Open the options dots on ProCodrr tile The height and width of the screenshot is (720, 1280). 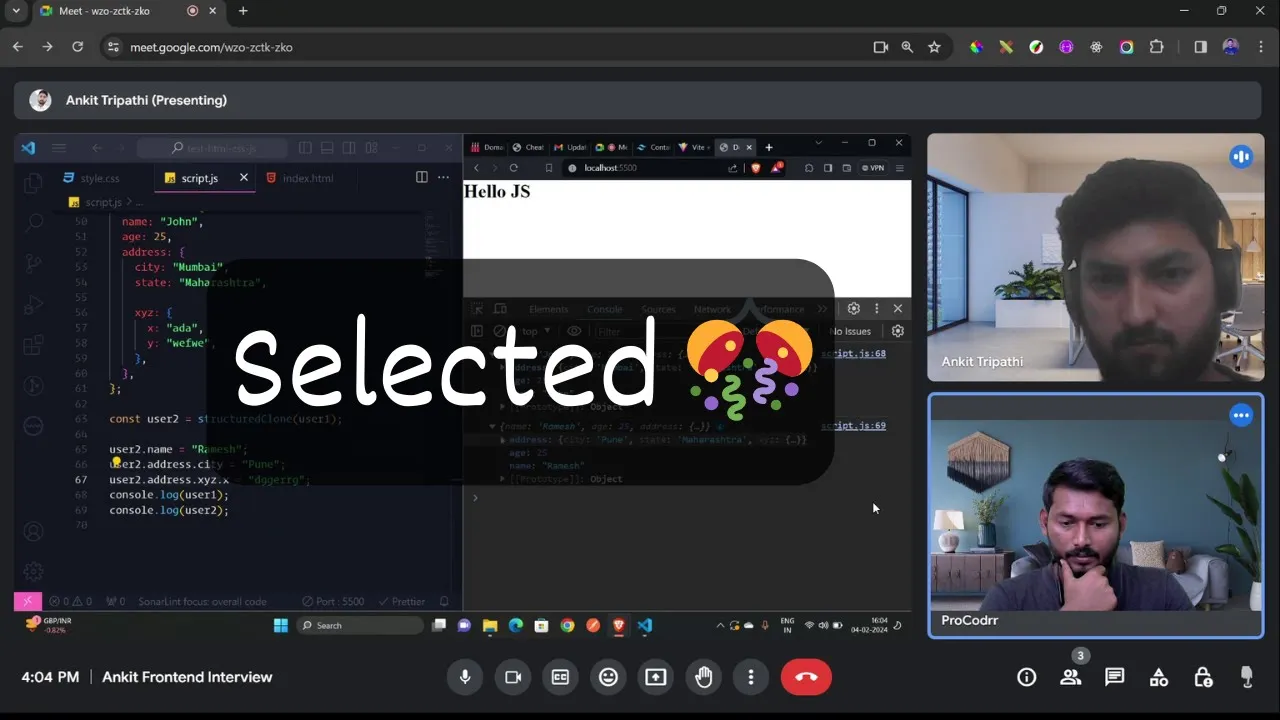tap(1241, 415)
